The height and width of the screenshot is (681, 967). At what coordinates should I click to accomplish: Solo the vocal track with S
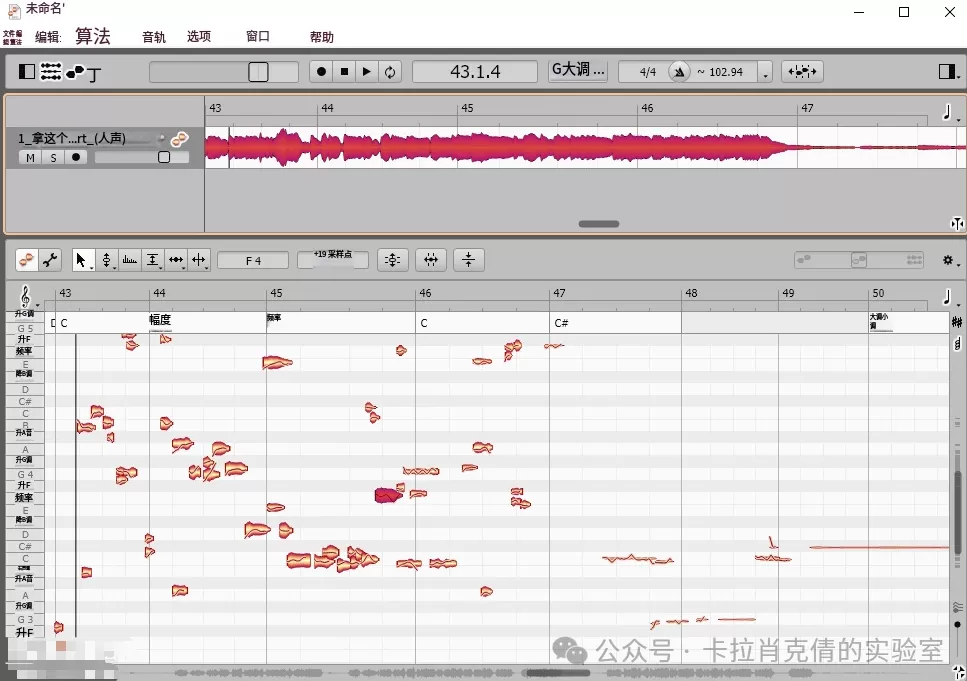53,157
